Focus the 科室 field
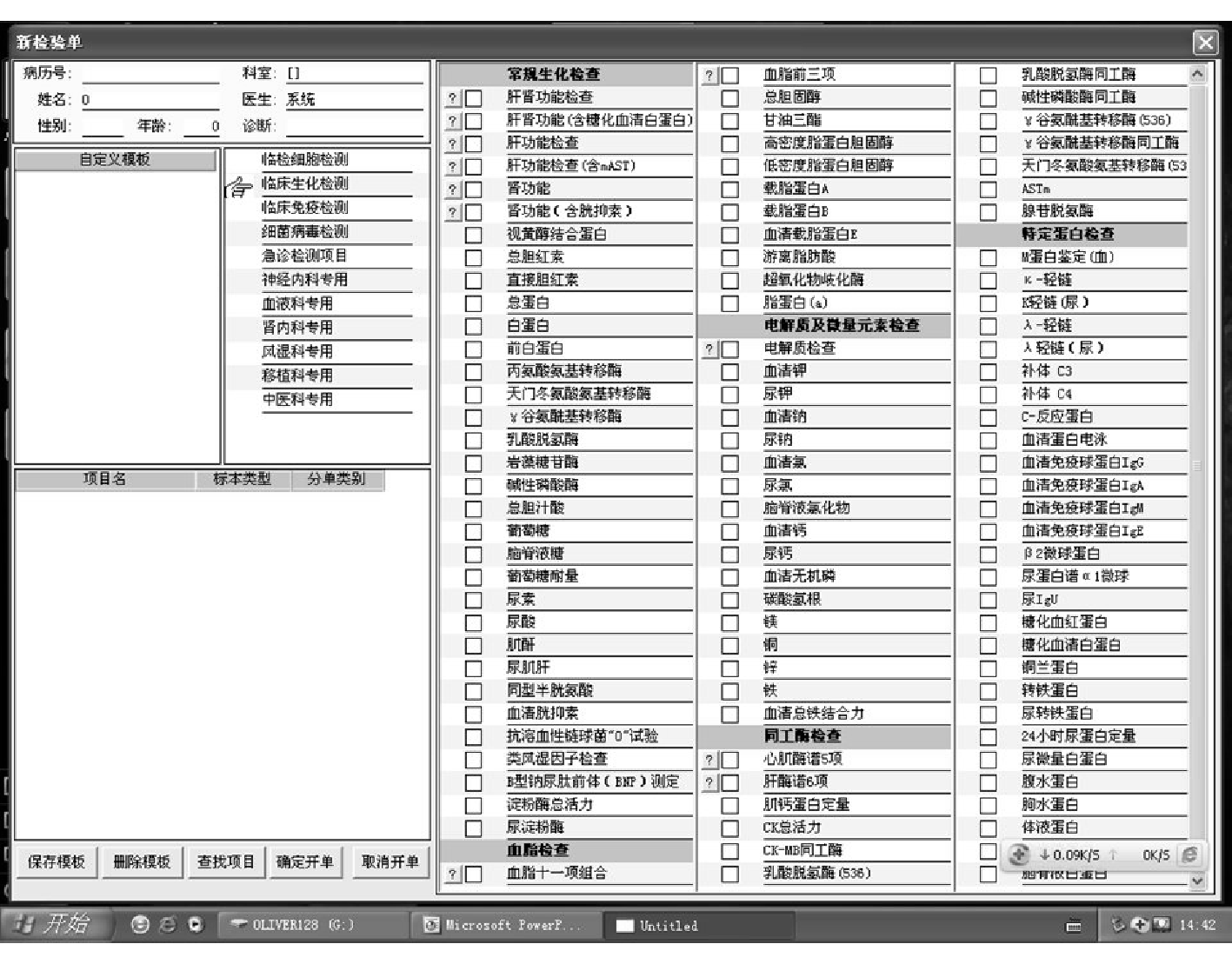The height and width of the screenshot is (964, 1232). coord(355,74)
